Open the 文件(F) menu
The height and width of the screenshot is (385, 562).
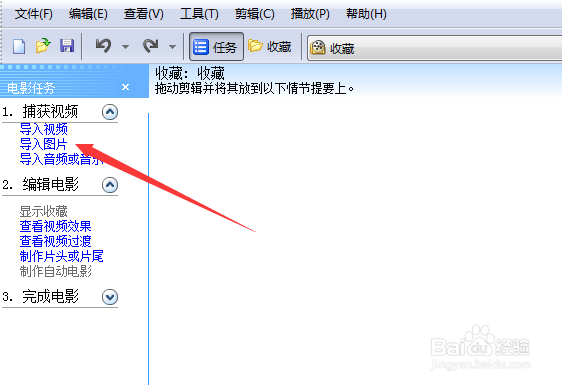click(x=34, y=14)
